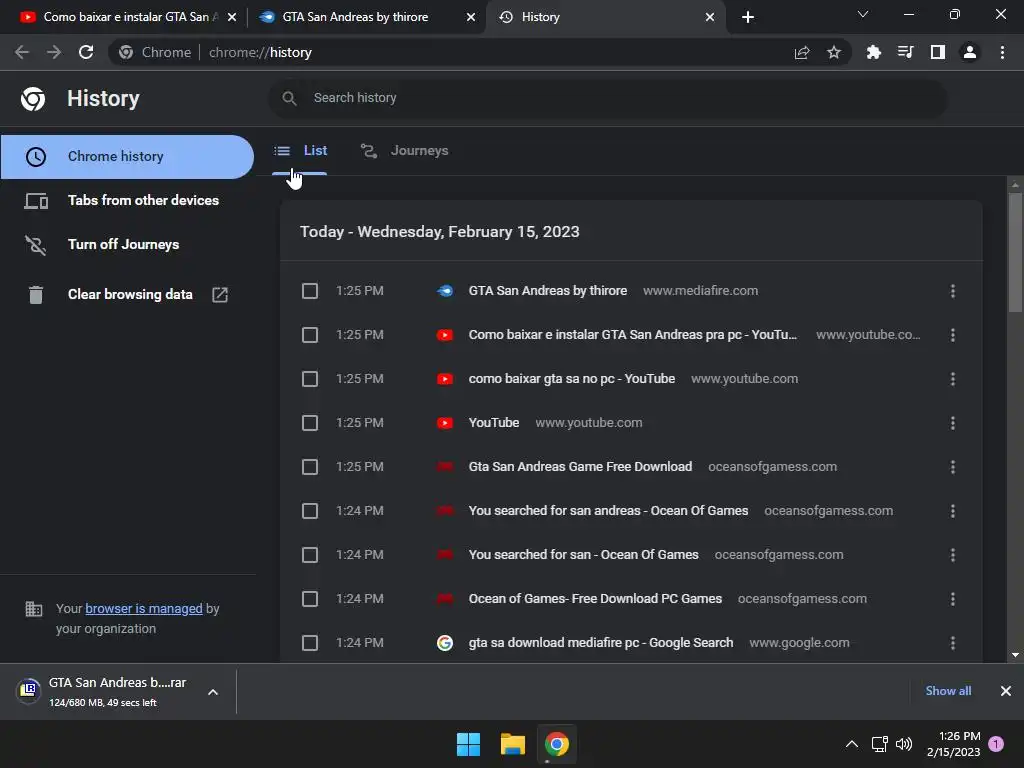Open actions menu for 'Gta San Andreas Game Free Download'

(953, 467)
